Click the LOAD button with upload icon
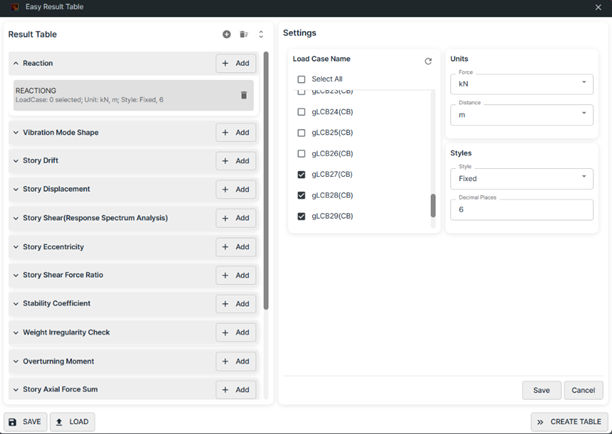The height and width of the screenshot is (434, 612). 72,422
